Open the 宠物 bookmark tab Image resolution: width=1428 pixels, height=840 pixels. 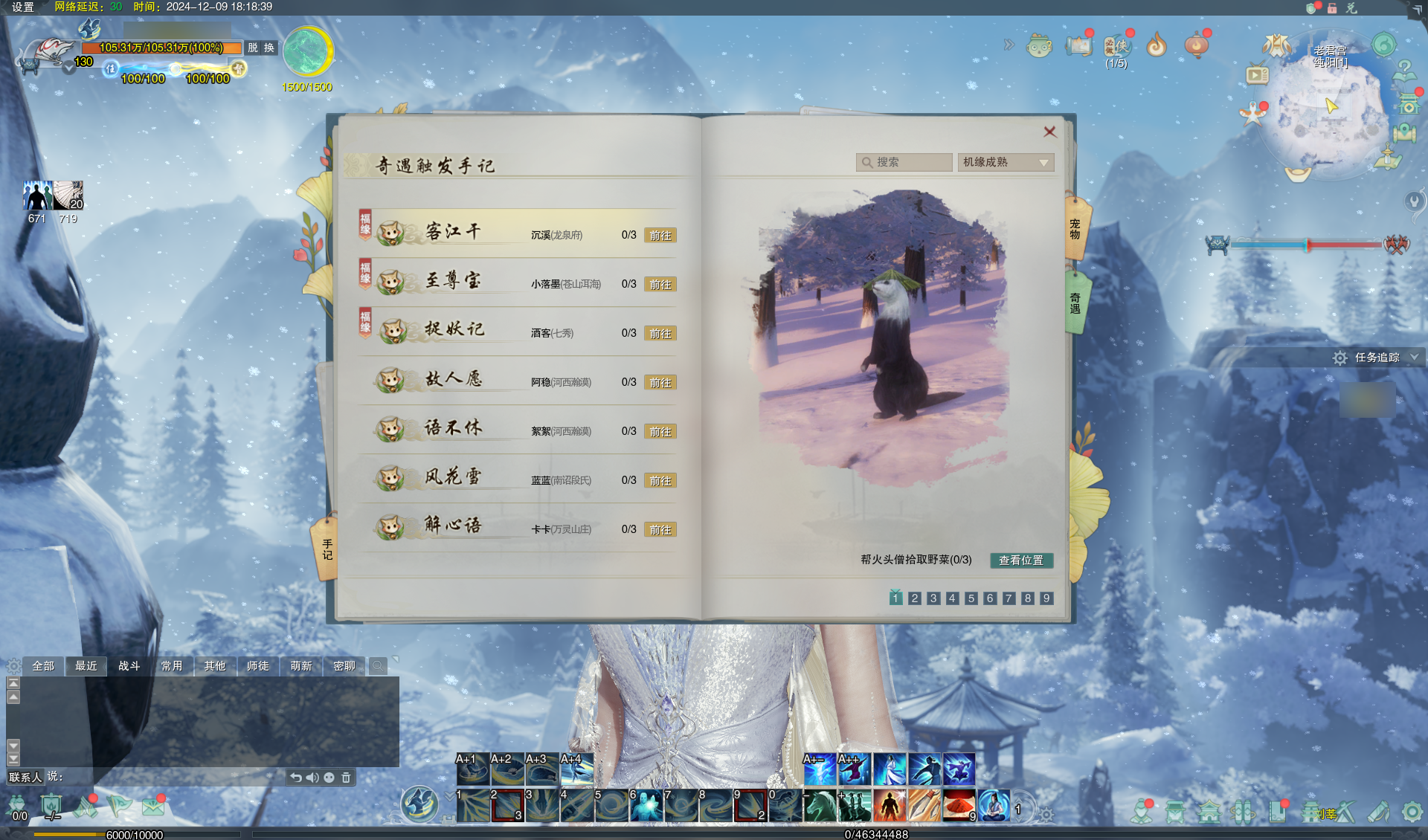click(1075, 228)
